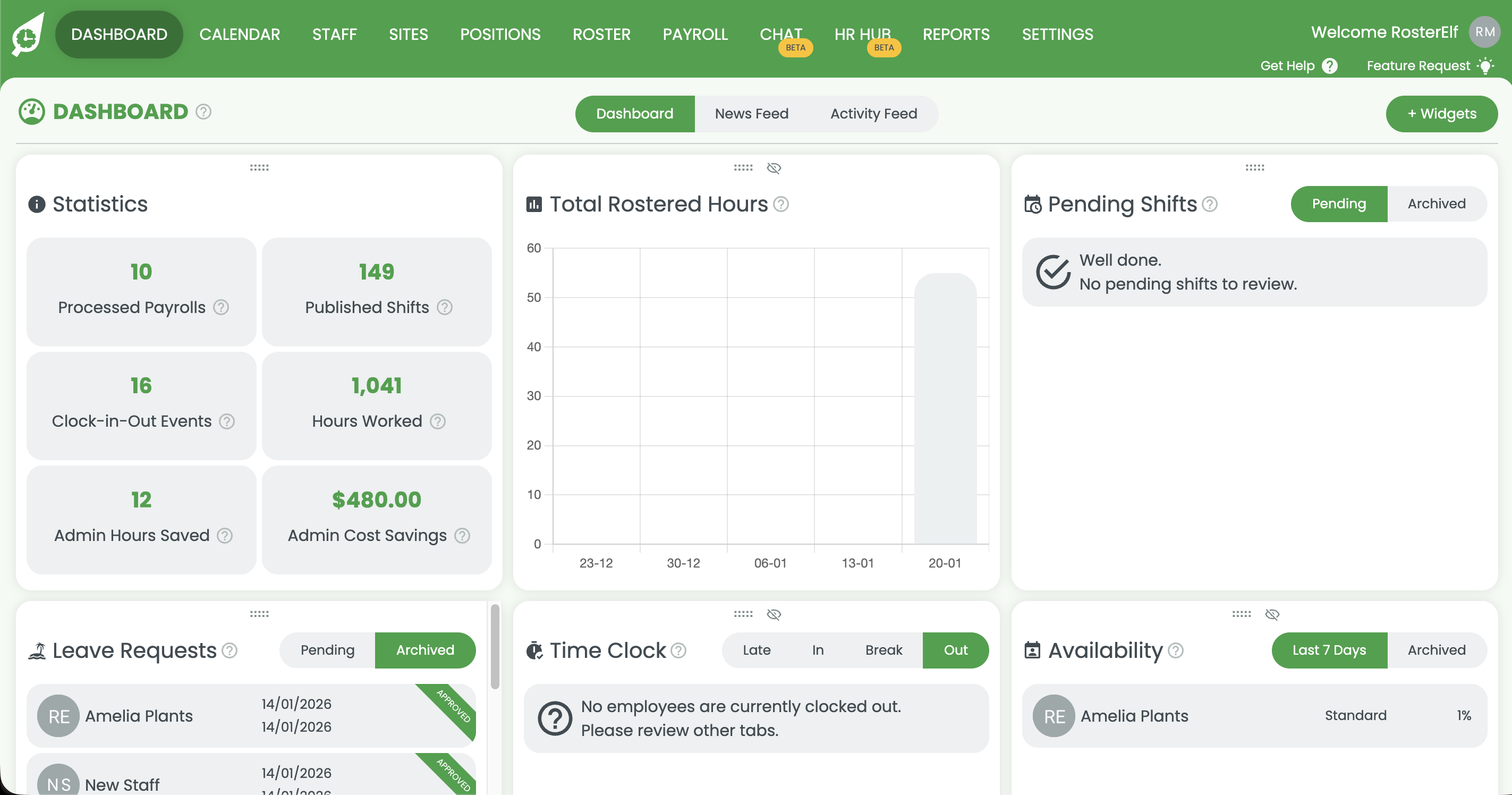Image resolution: width=1512 pixels, height=795 pixels.
Task: Hide the Total Rostered Hours widget
Action: tap(774, 168)
